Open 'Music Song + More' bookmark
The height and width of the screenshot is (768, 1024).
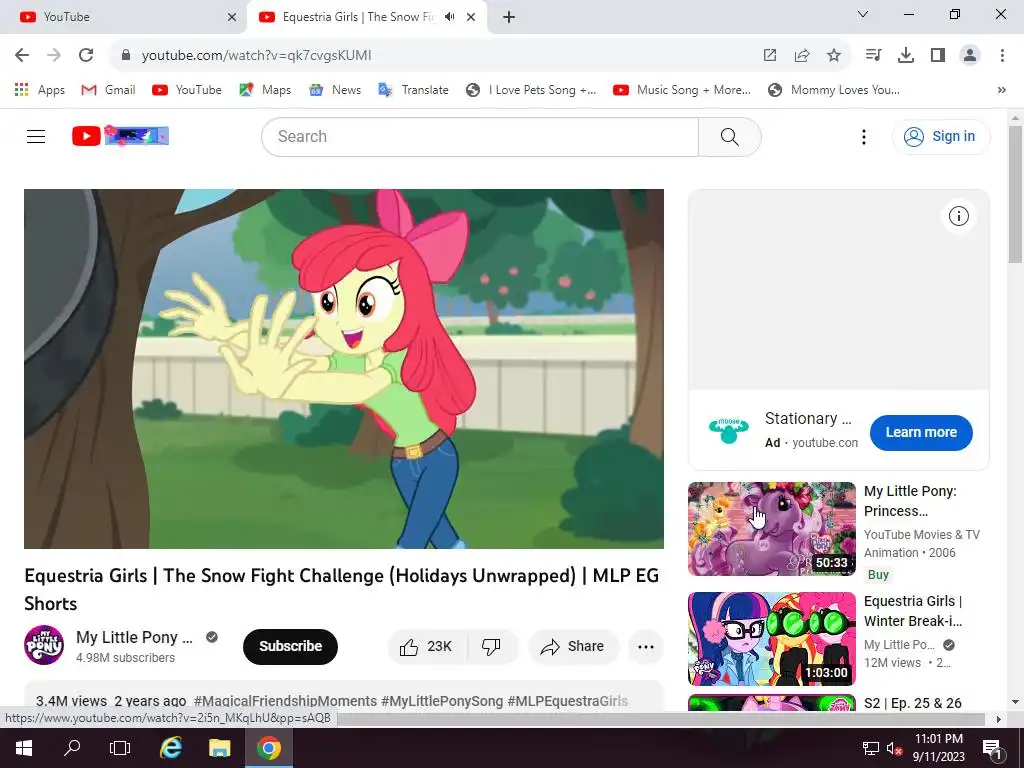682,90
